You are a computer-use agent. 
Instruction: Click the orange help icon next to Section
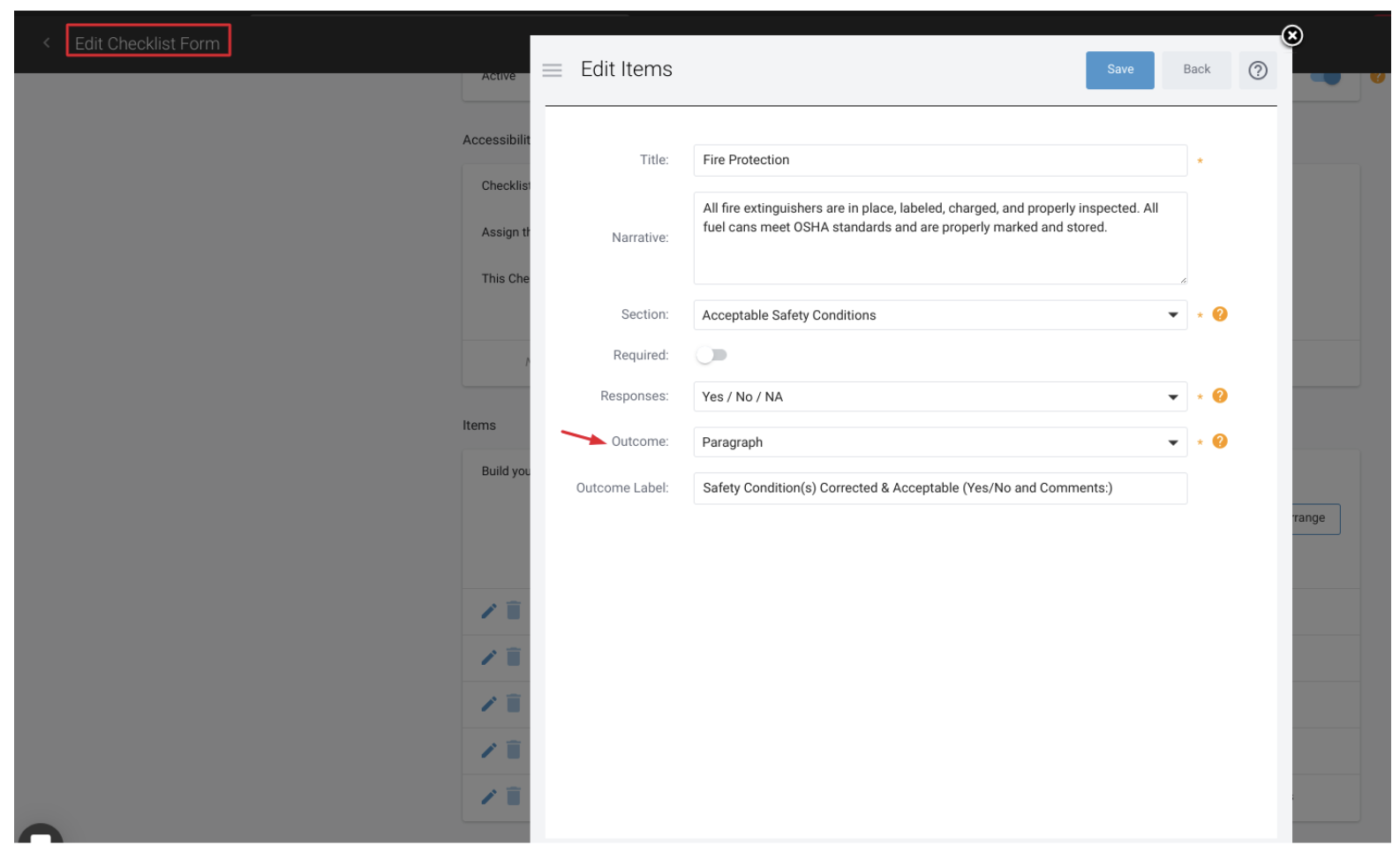click(x=1220, y=314)
